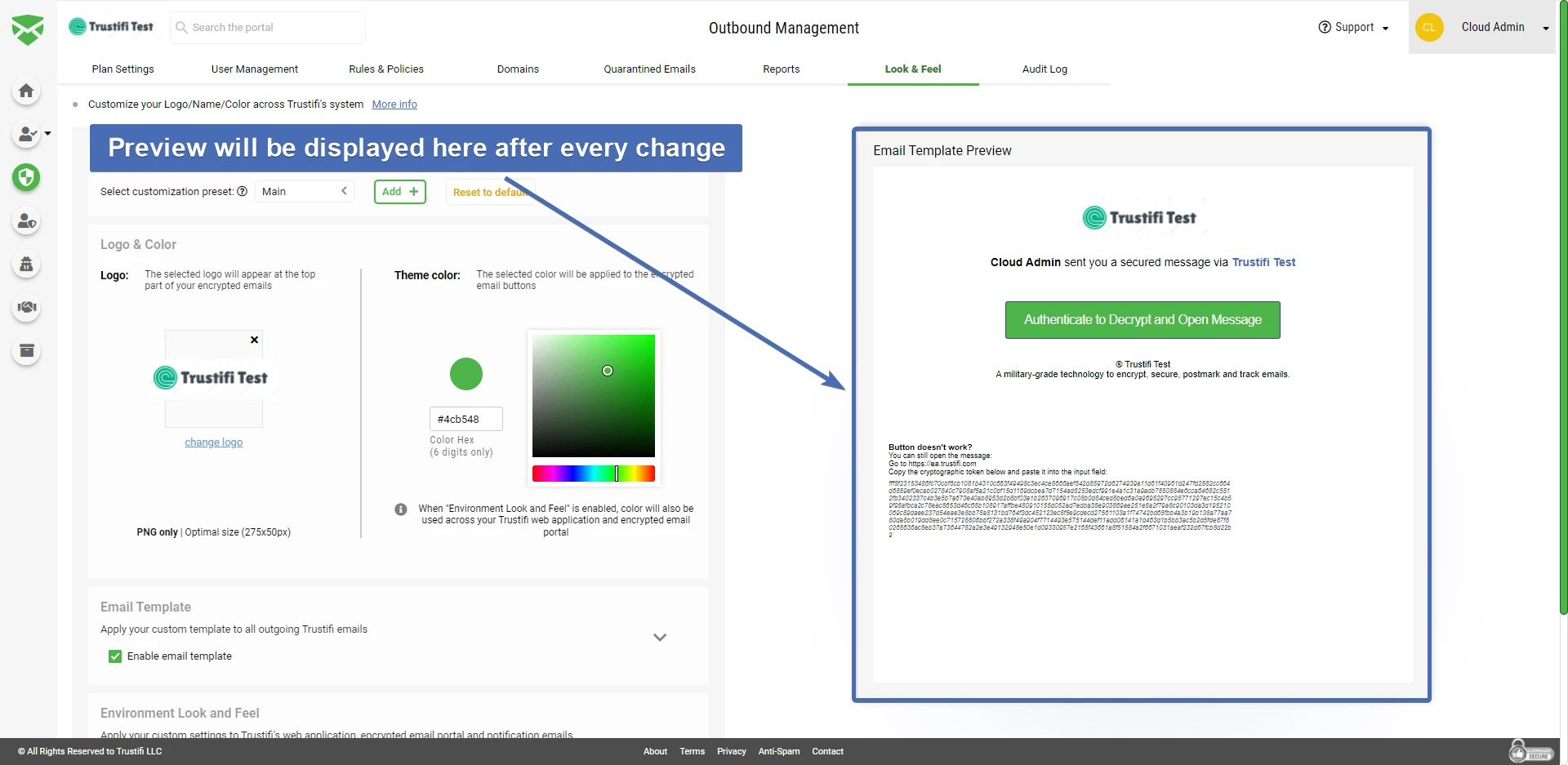Viewport: 1568px width, 765px height.
Task: Click the Support question mark icon
Action: tap(1323, 27)
